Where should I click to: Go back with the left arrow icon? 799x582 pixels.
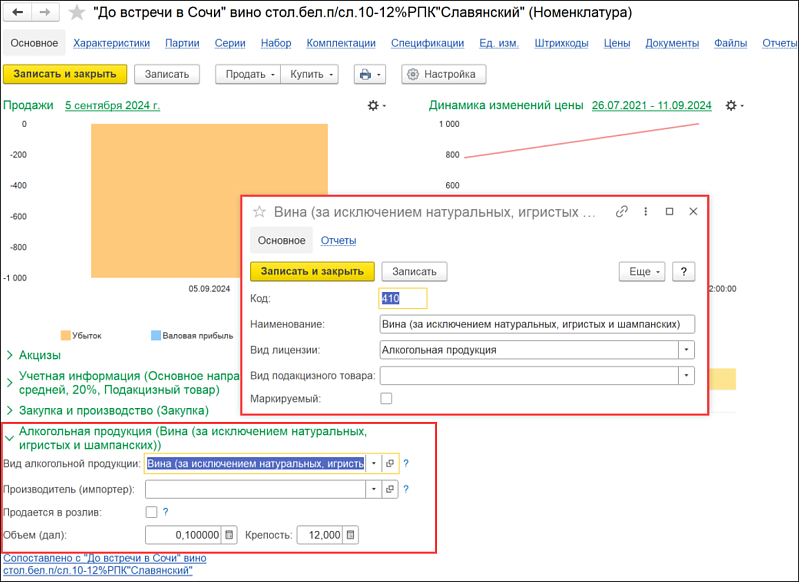point(17,12)
